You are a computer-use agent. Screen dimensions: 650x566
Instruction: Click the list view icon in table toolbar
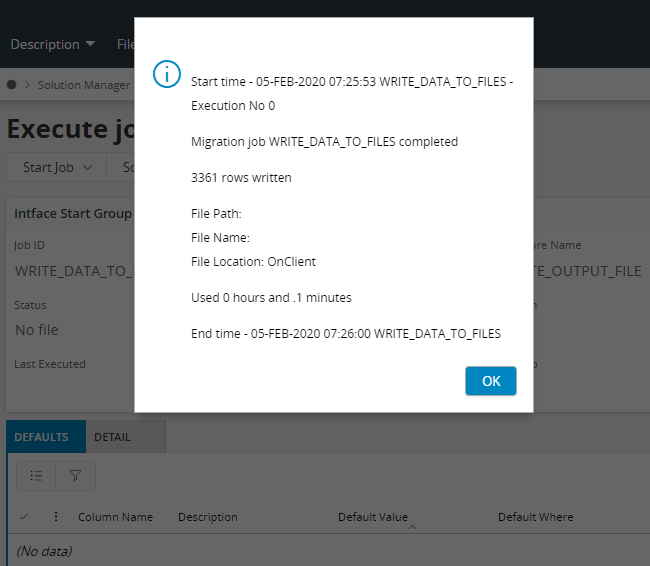(x=36, y=476)
